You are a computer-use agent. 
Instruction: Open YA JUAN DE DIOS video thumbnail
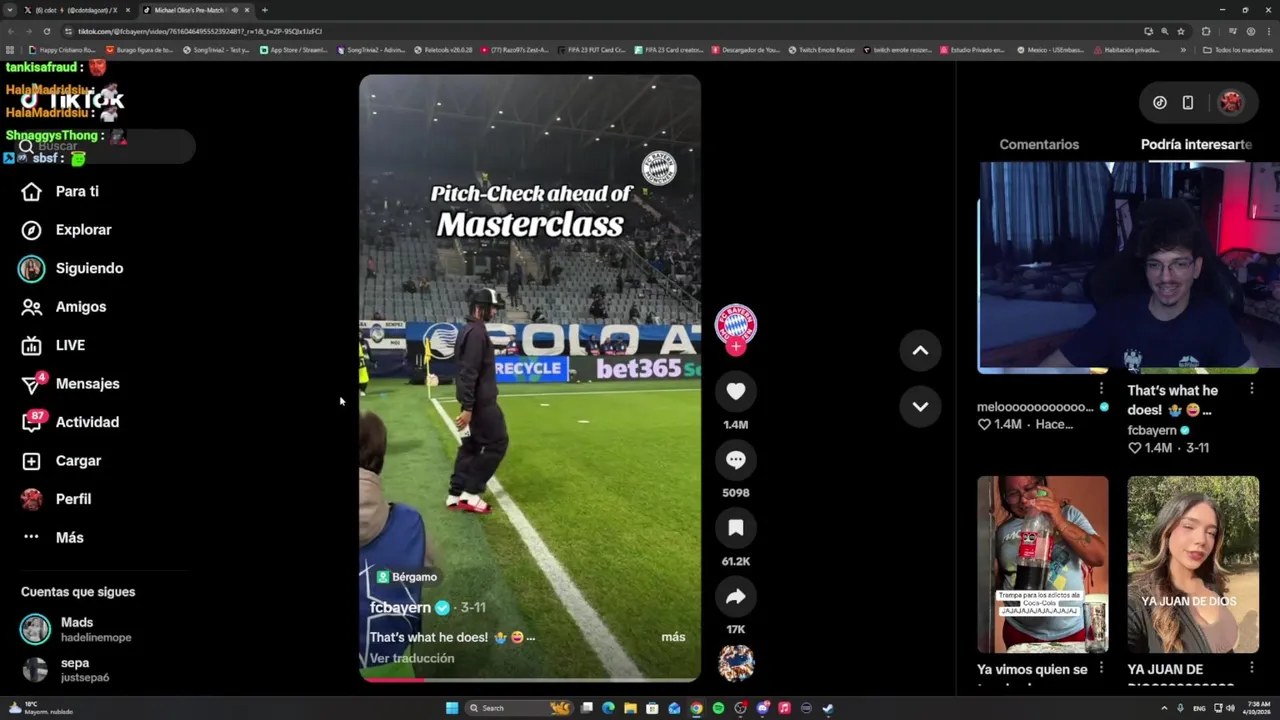click(x=1193, y=564)
